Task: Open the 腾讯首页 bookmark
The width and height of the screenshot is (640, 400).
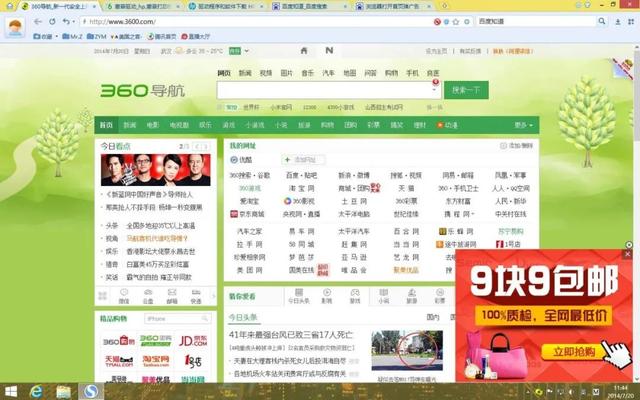Action: 162,36
